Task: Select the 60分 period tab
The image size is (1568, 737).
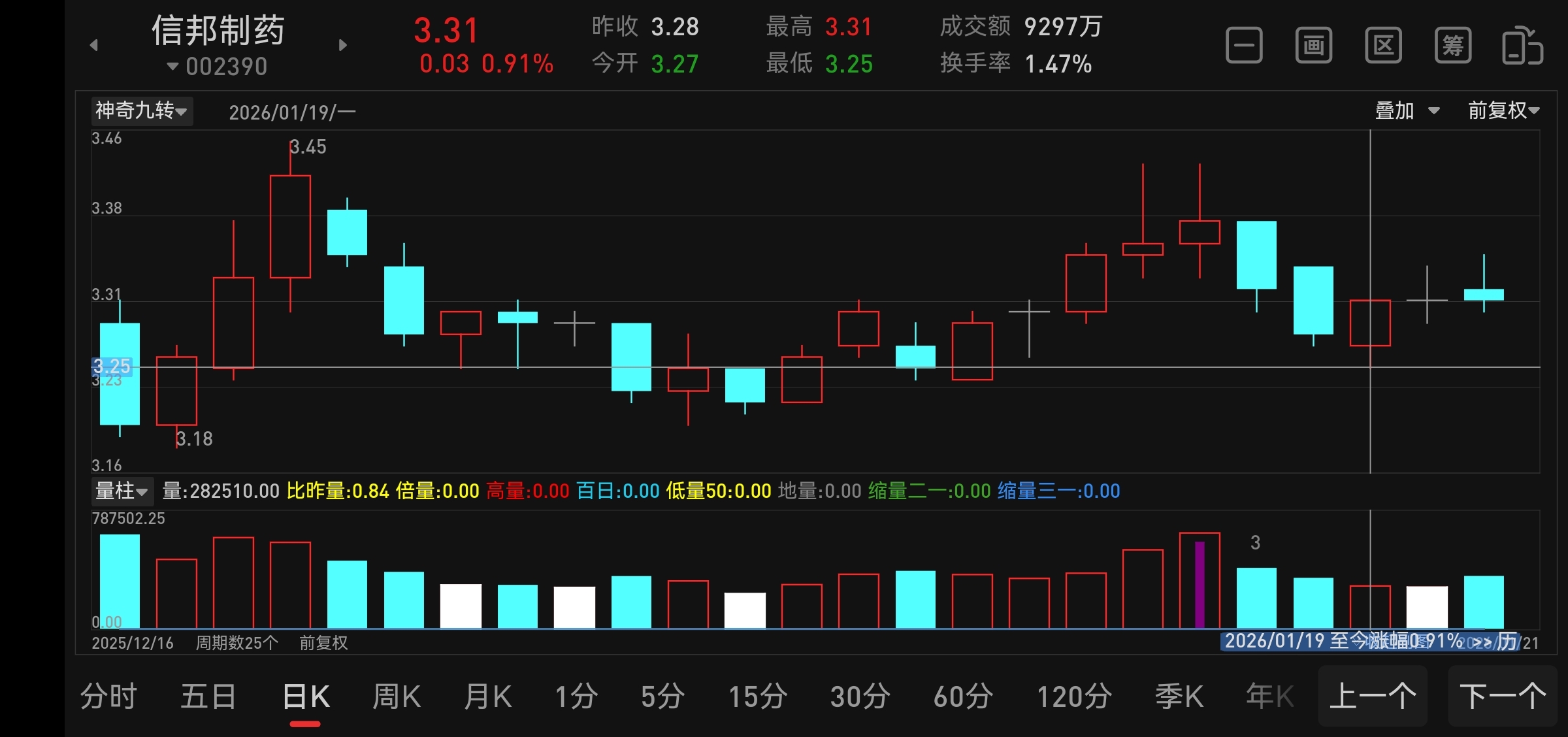Action: tap(963, 696)
